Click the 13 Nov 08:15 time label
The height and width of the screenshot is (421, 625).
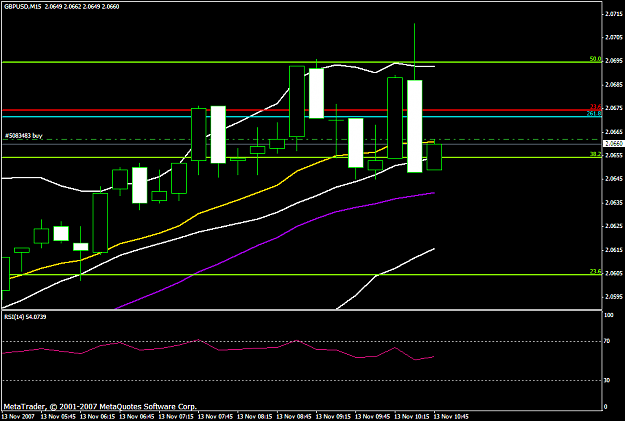(253, 417)
